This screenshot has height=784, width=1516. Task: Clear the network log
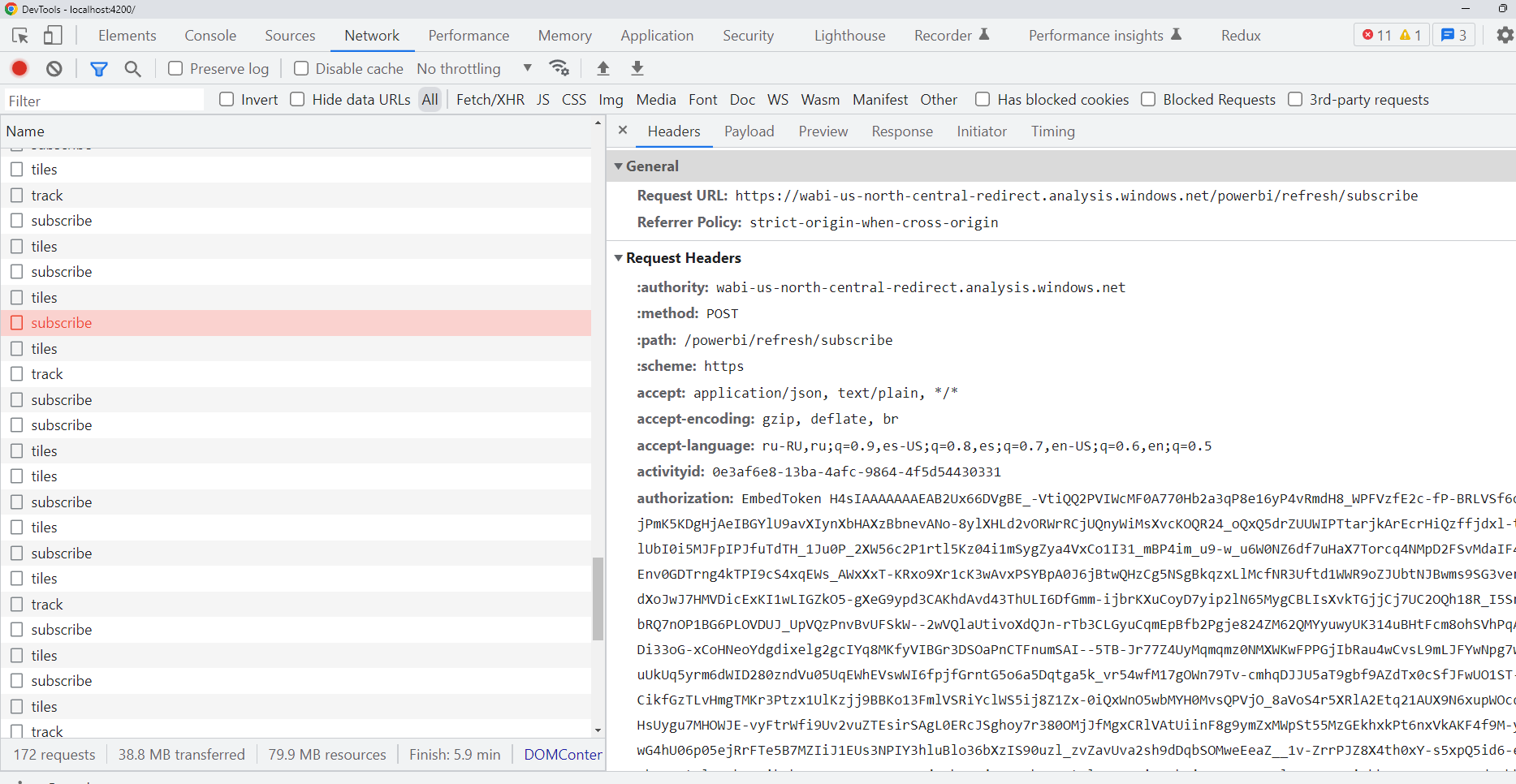tap(53, 68)
